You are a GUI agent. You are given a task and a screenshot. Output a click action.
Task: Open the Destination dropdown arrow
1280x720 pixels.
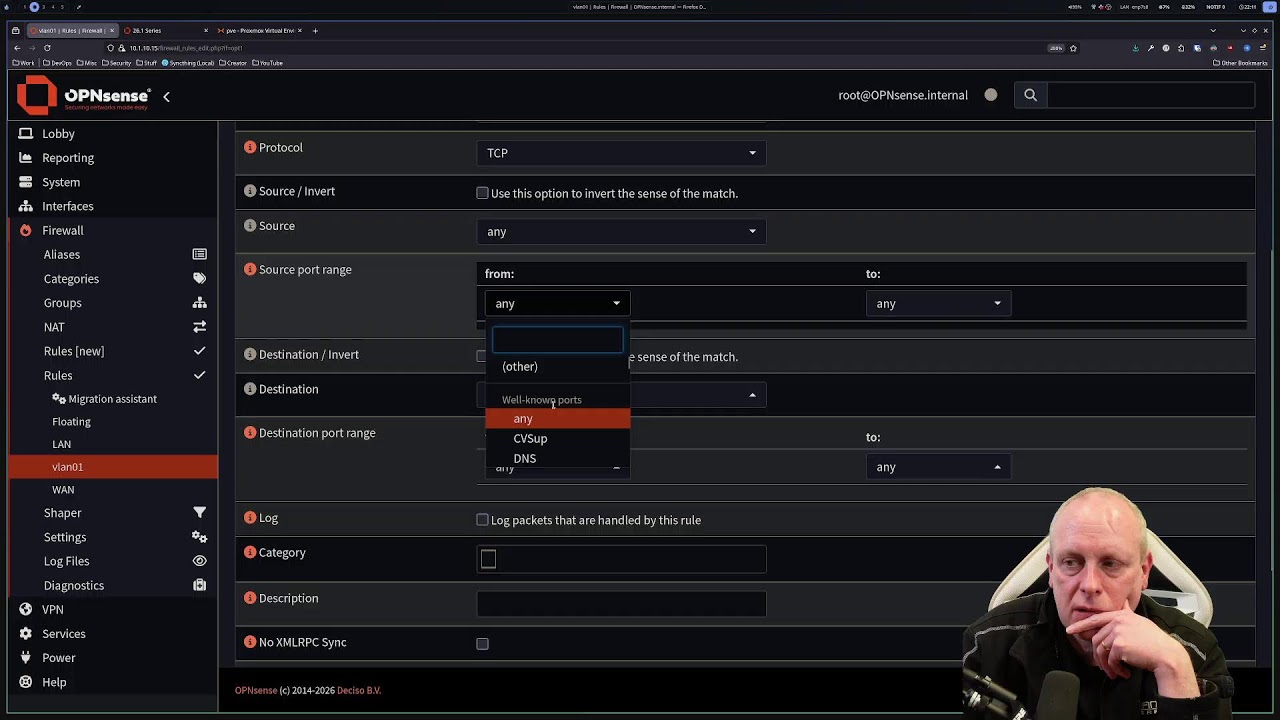(752, 395)
